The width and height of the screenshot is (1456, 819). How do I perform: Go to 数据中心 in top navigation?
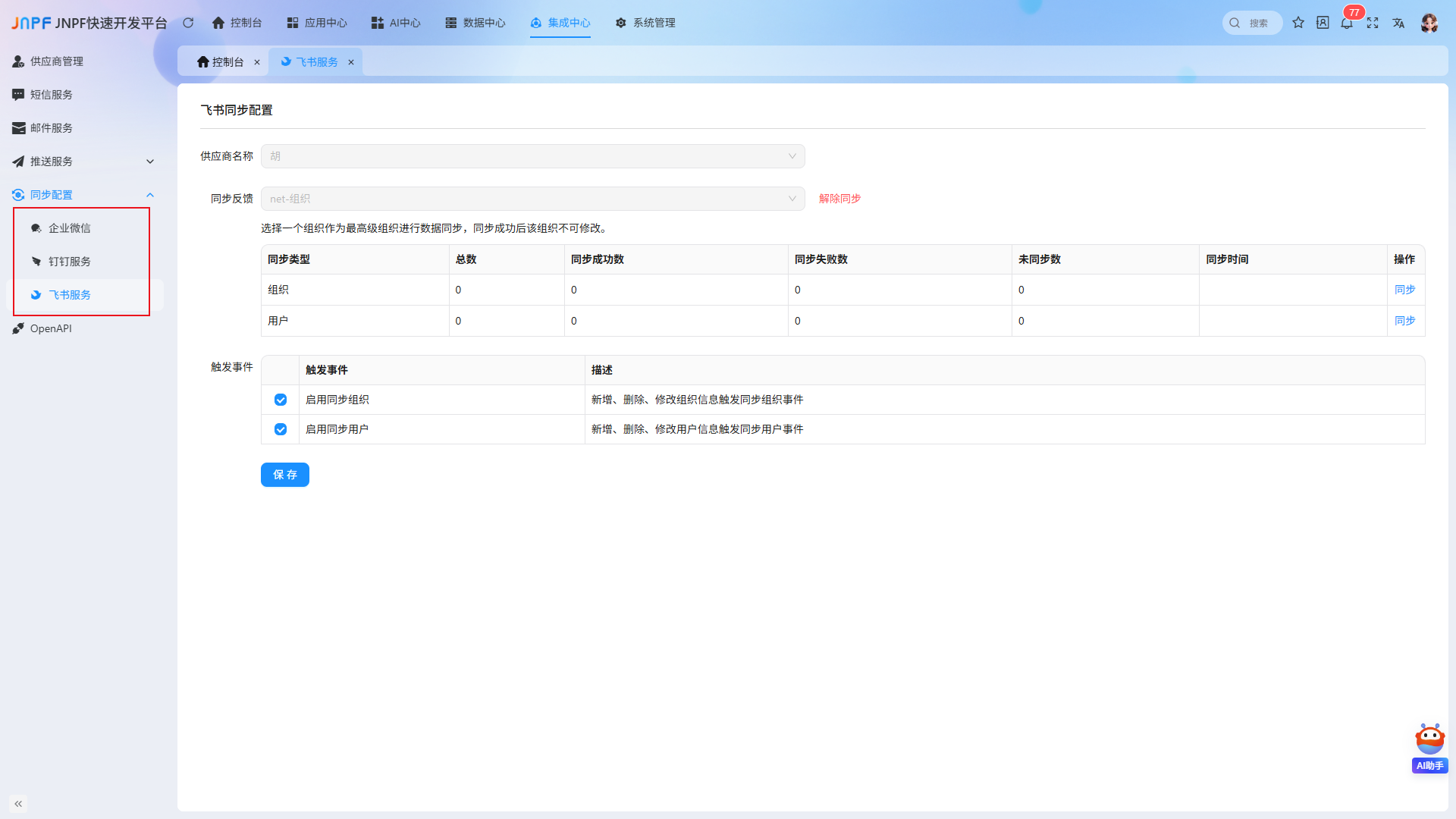tap(475, 23)
